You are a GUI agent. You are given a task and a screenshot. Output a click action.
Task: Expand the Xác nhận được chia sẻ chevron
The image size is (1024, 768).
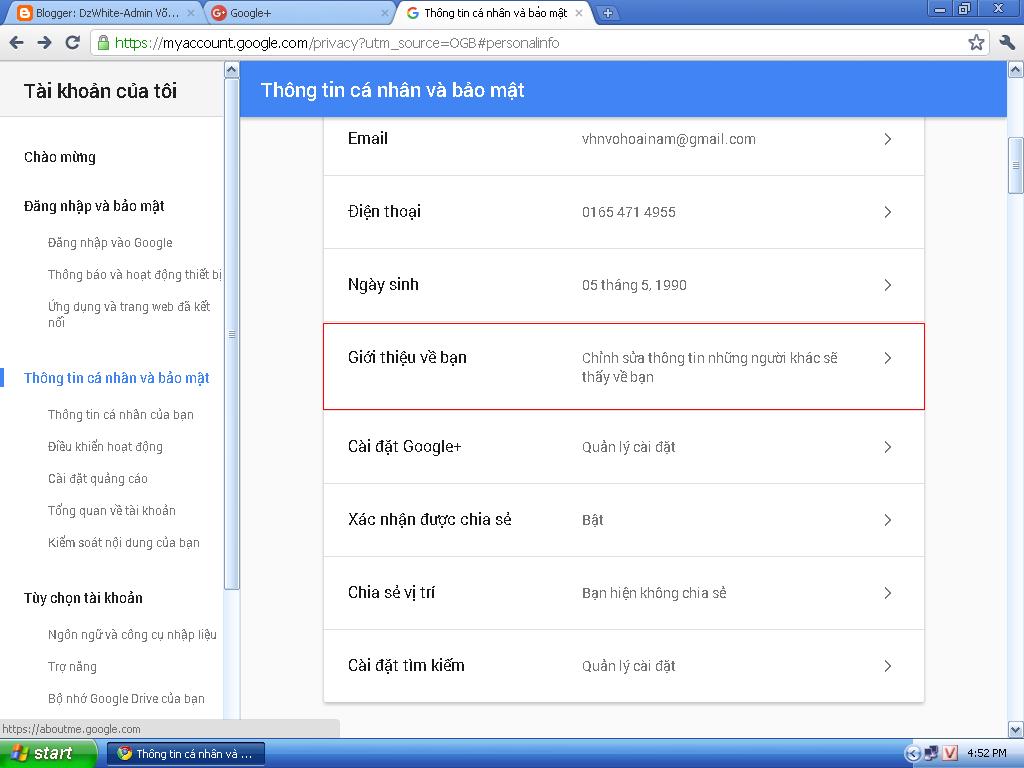point(888,520)
